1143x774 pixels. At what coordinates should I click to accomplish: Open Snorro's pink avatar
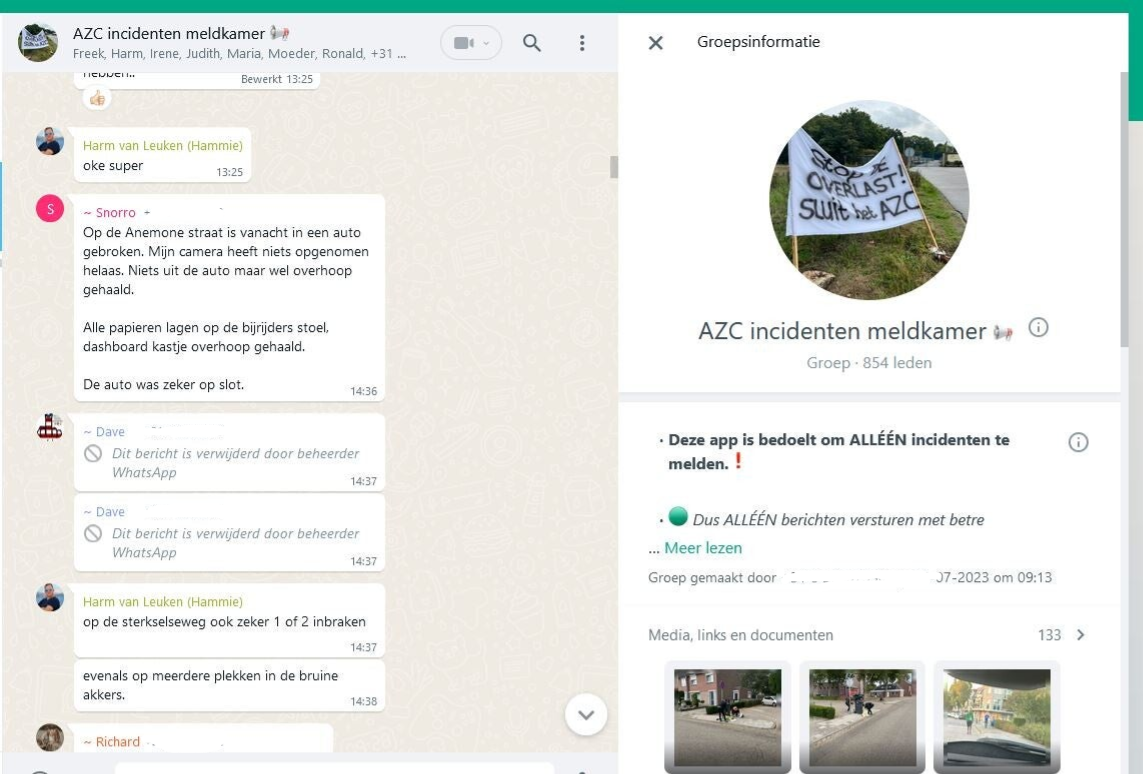(50, 208)
